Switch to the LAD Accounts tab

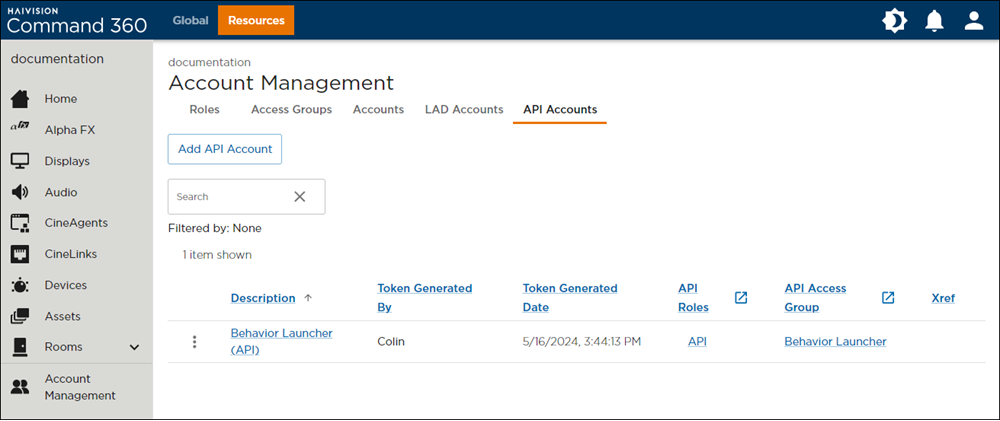(x=464, y=109)
